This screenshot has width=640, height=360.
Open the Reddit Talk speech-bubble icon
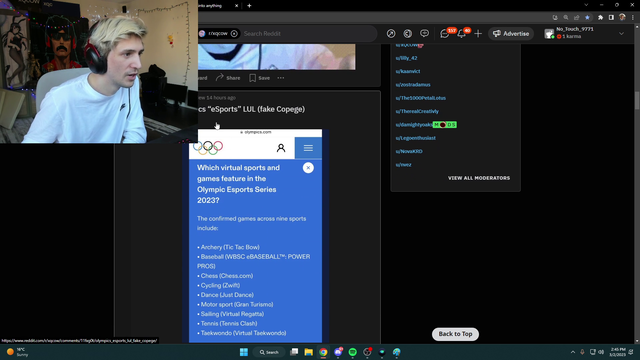424,34
